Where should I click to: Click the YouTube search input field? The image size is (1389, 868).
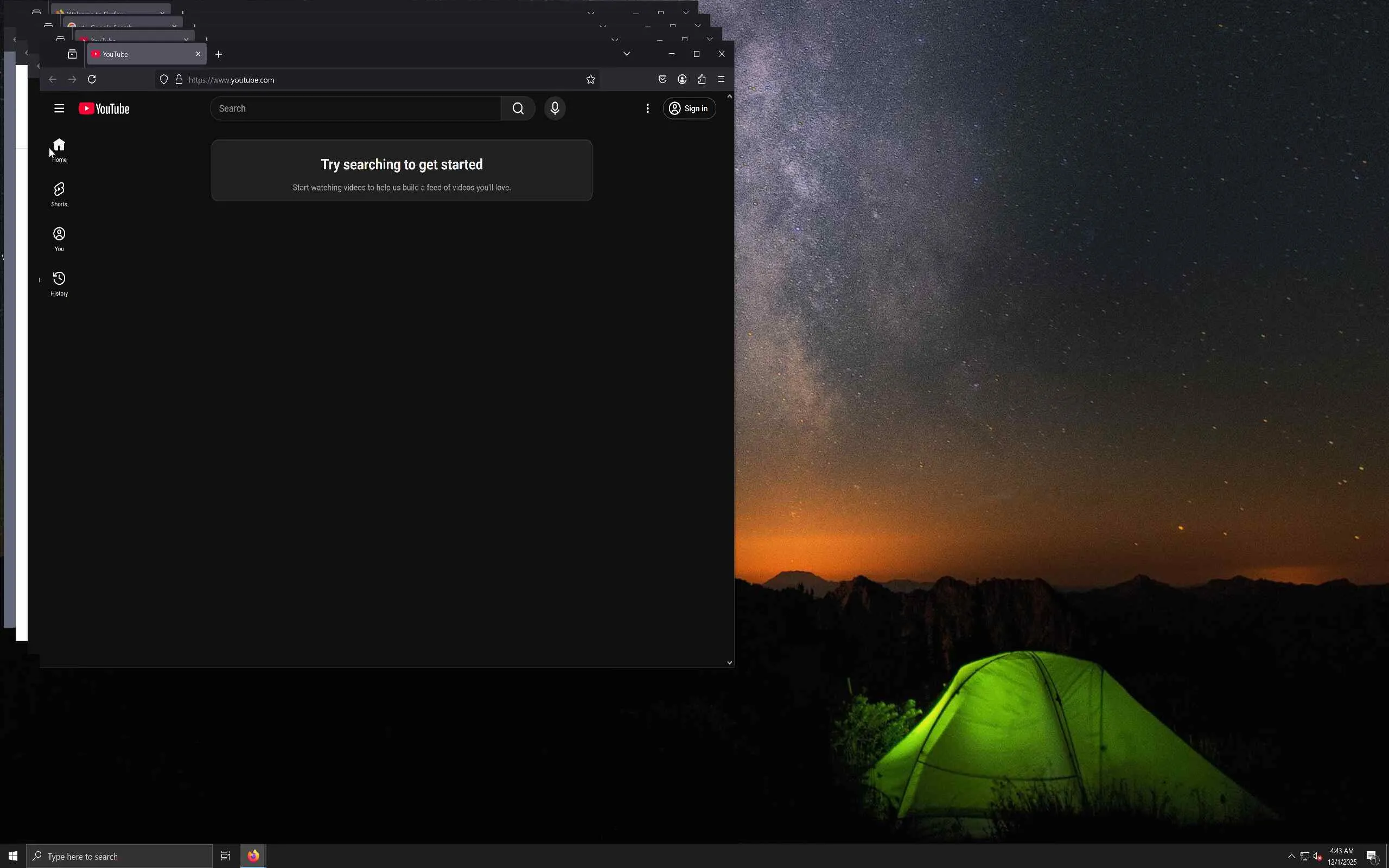point(356,108)
